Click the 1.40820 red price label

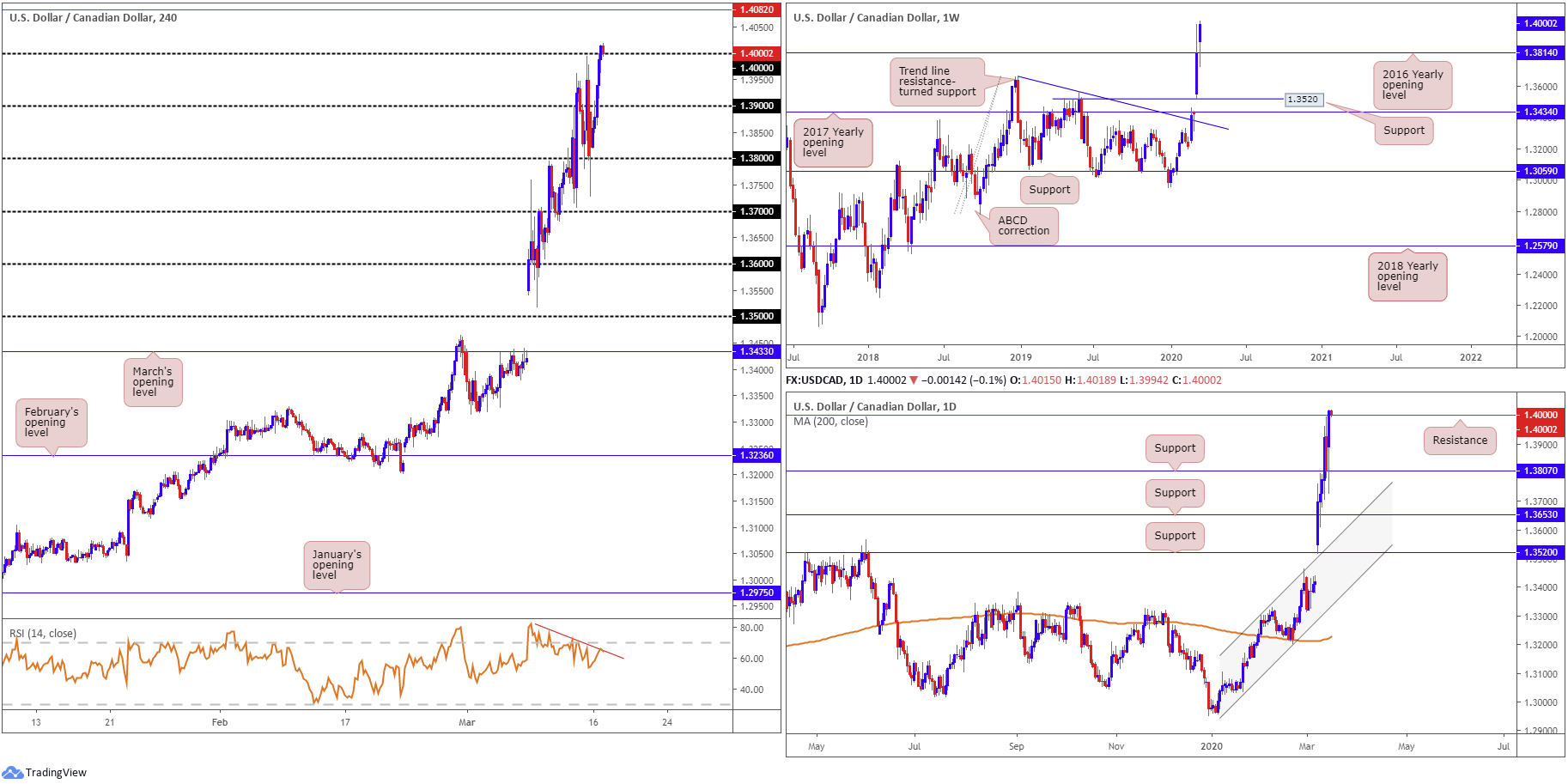coord(757,9)
